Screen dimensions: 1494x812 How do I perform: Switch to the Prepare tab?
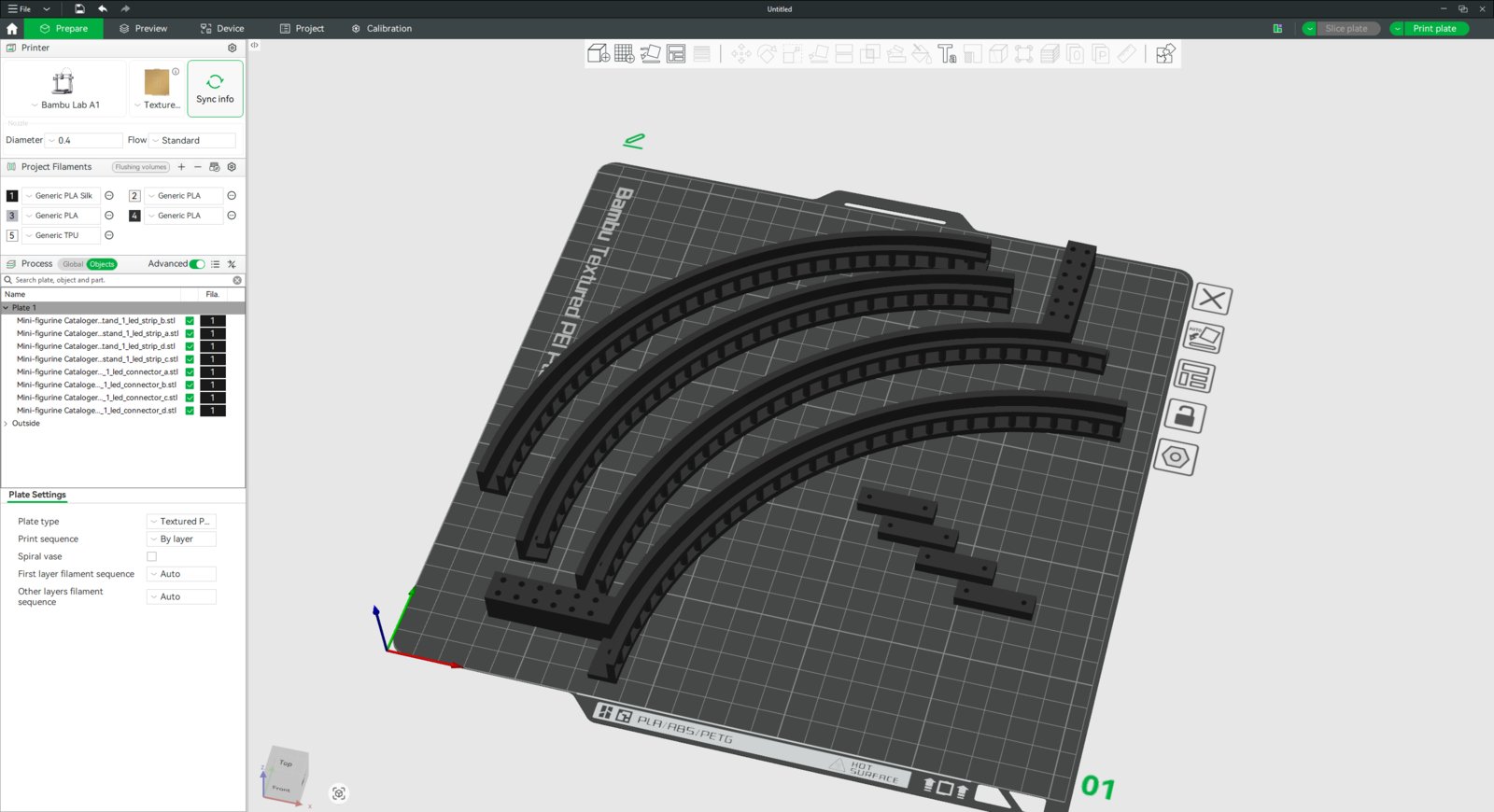(x=63, y=29)
